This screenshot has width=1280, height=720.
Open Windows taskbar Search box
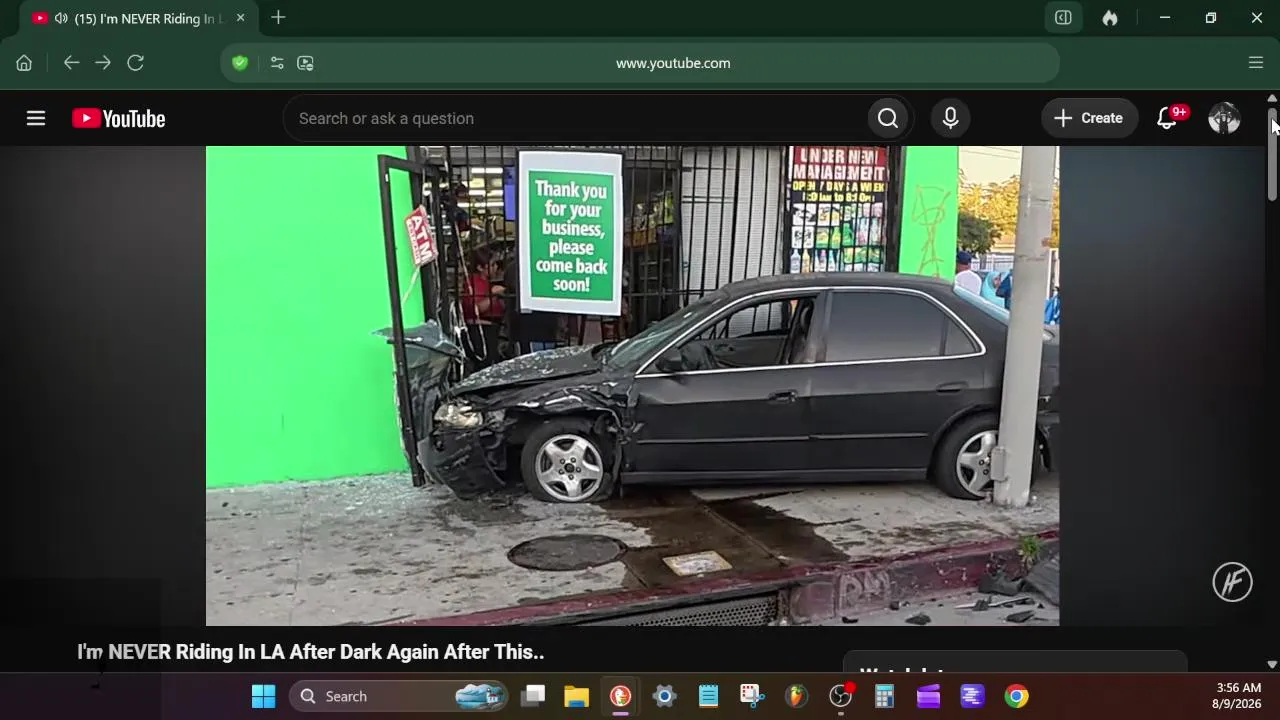(x=398, y=696)
